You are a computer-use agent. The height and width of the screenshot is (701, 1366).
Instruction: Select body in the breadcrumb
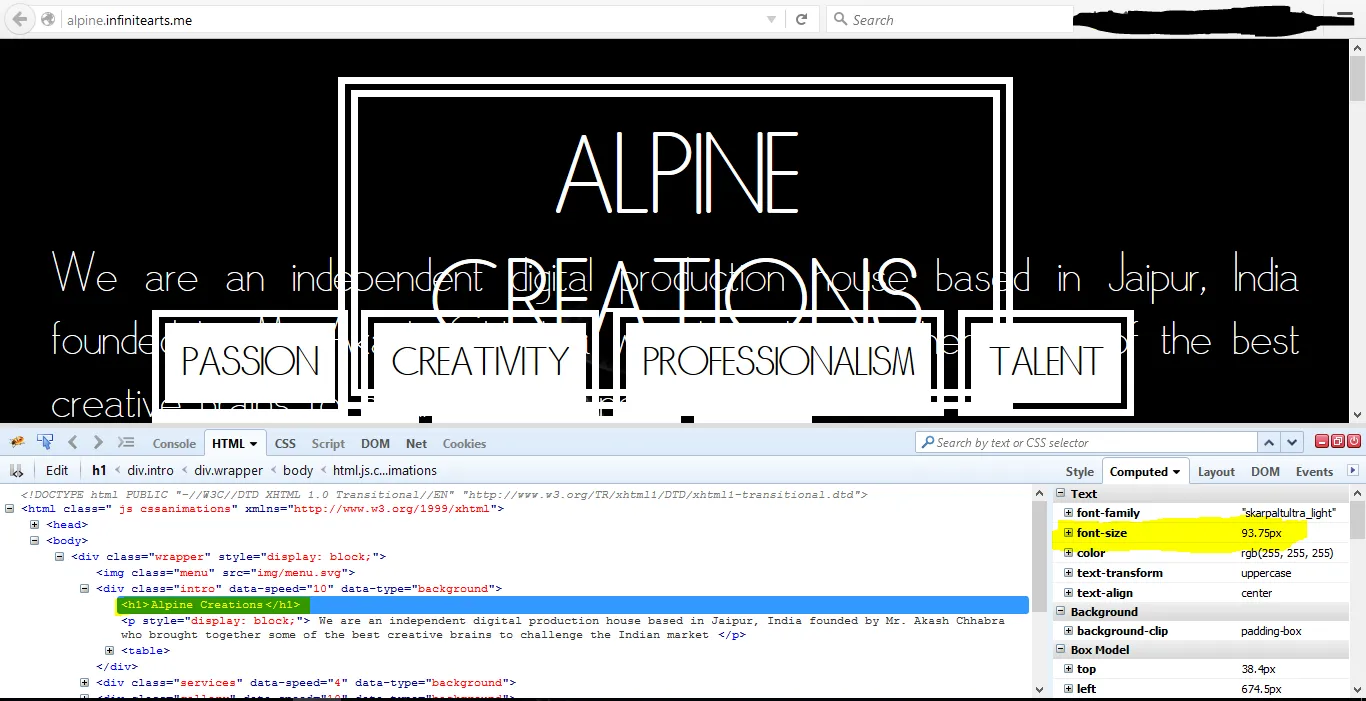[x=298, y=470]
